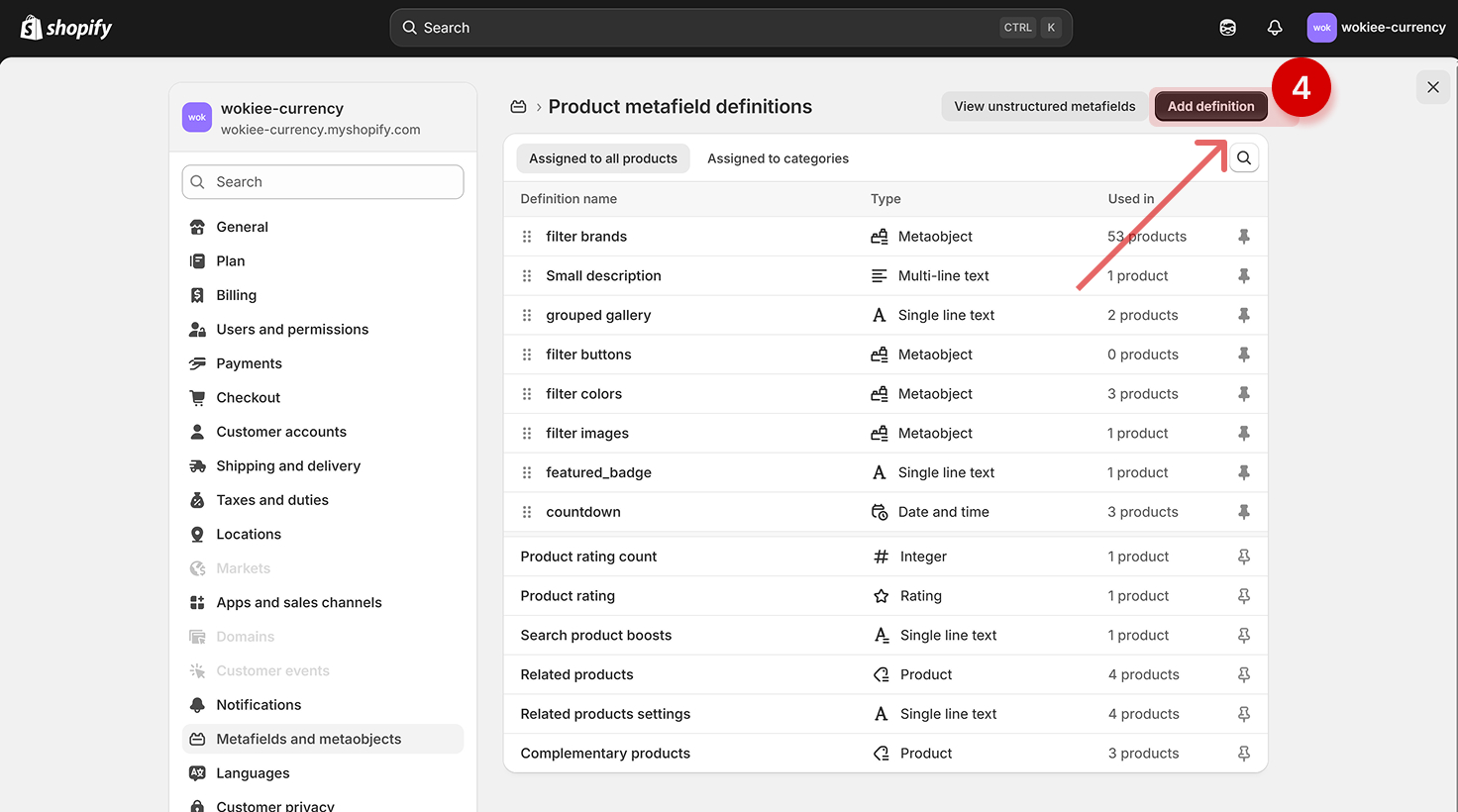
Task: Click drag handle for filter brands row
Action: click(527, 237)
